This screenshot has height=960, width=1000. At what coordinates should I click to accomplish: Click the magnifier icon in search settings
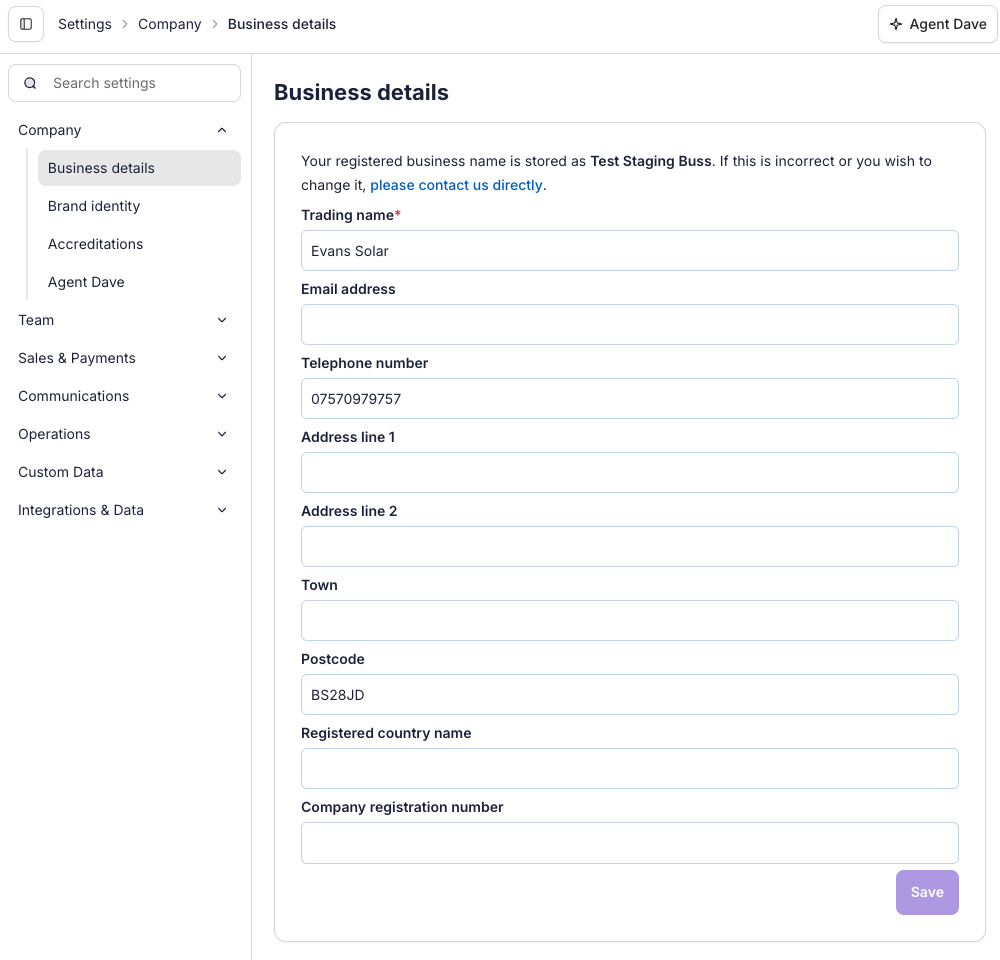30,83
